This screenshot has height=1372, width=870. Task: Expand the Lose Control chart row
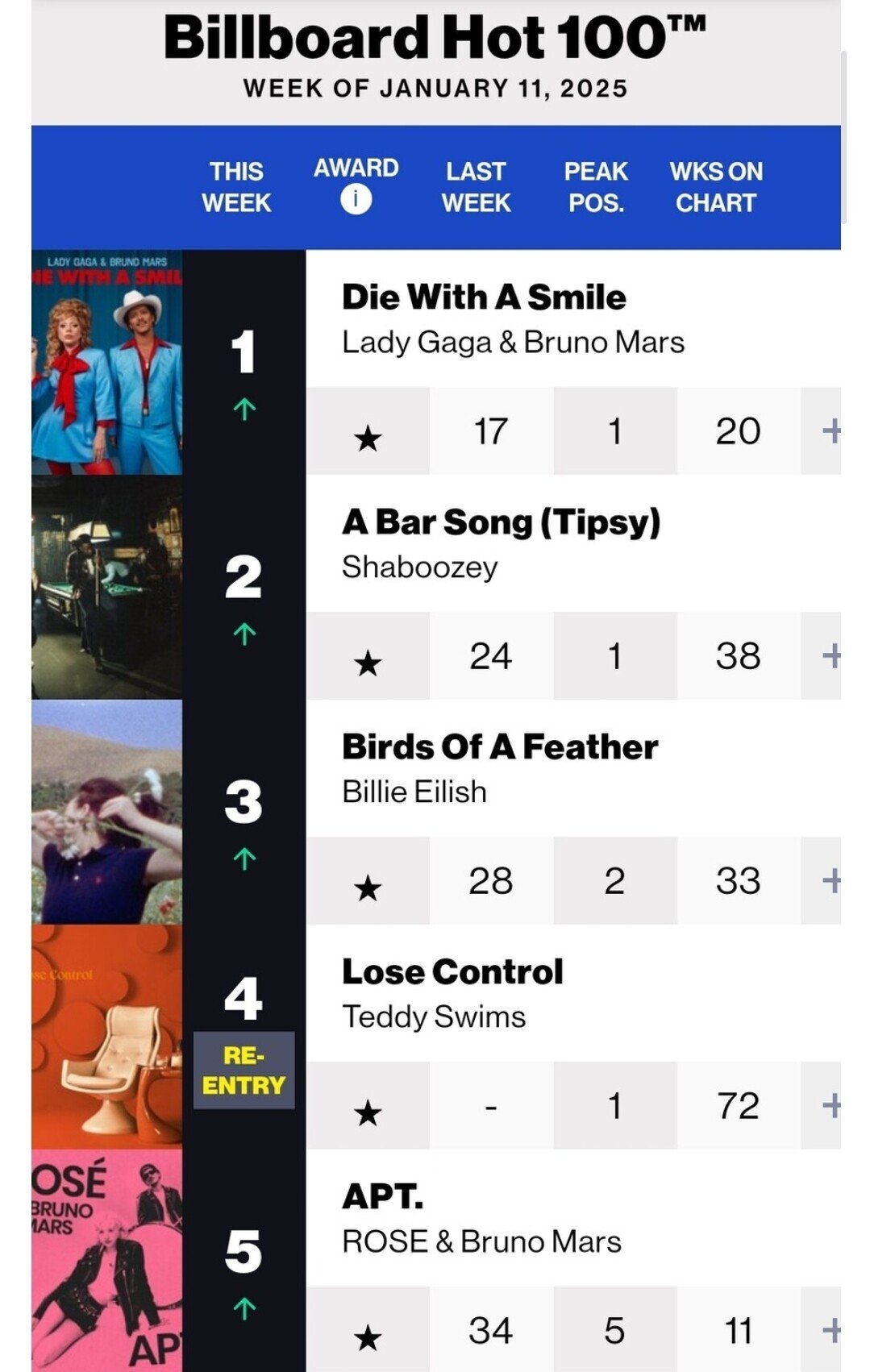click(x=830, y=1106)
